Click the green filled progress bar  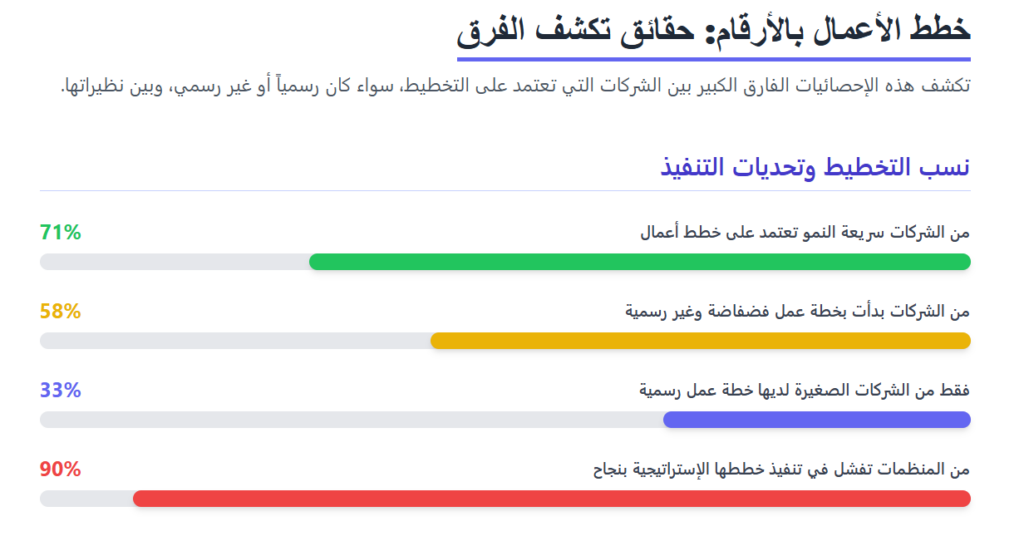pos(640,262)
